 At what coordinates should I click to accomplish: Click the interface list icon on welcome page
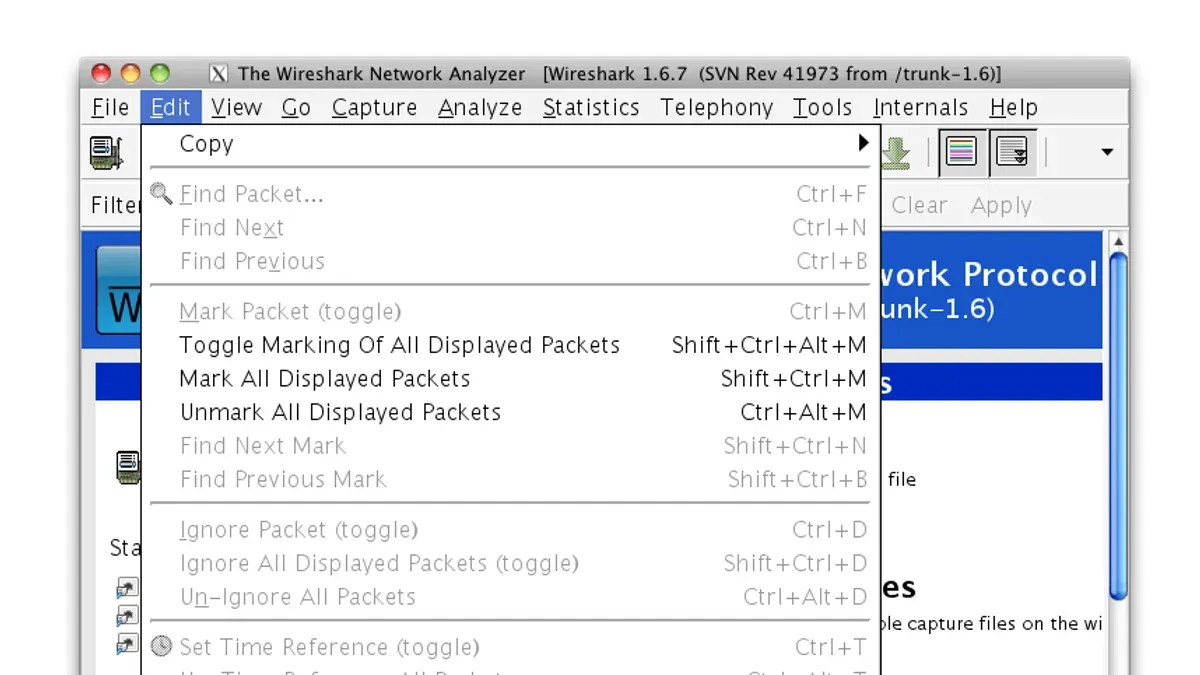127,467
